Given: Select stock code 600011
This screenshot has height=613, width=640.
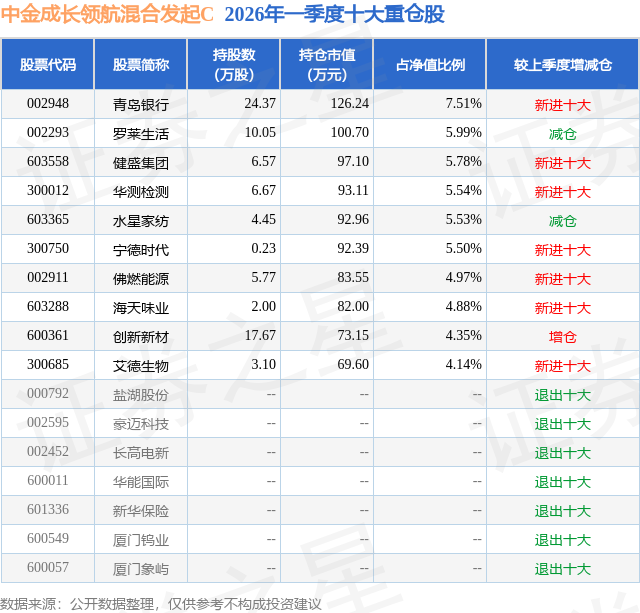Looking at the screenshot, I should pyautogui.click(x=48, y=480).
